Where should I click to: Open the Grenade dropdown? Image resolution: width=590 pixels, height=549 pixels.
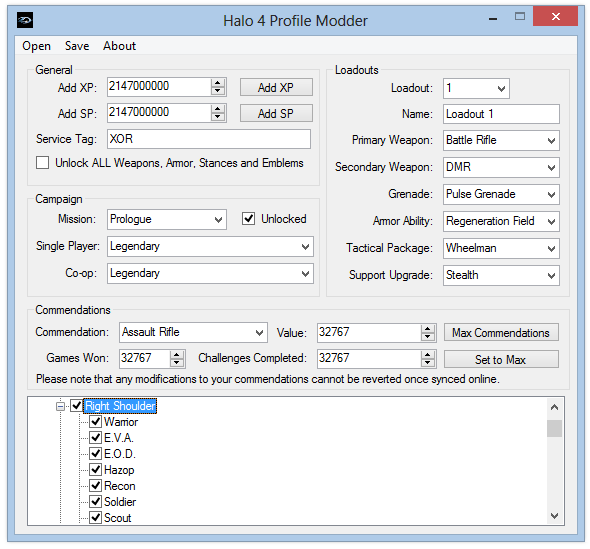point(501,195)
